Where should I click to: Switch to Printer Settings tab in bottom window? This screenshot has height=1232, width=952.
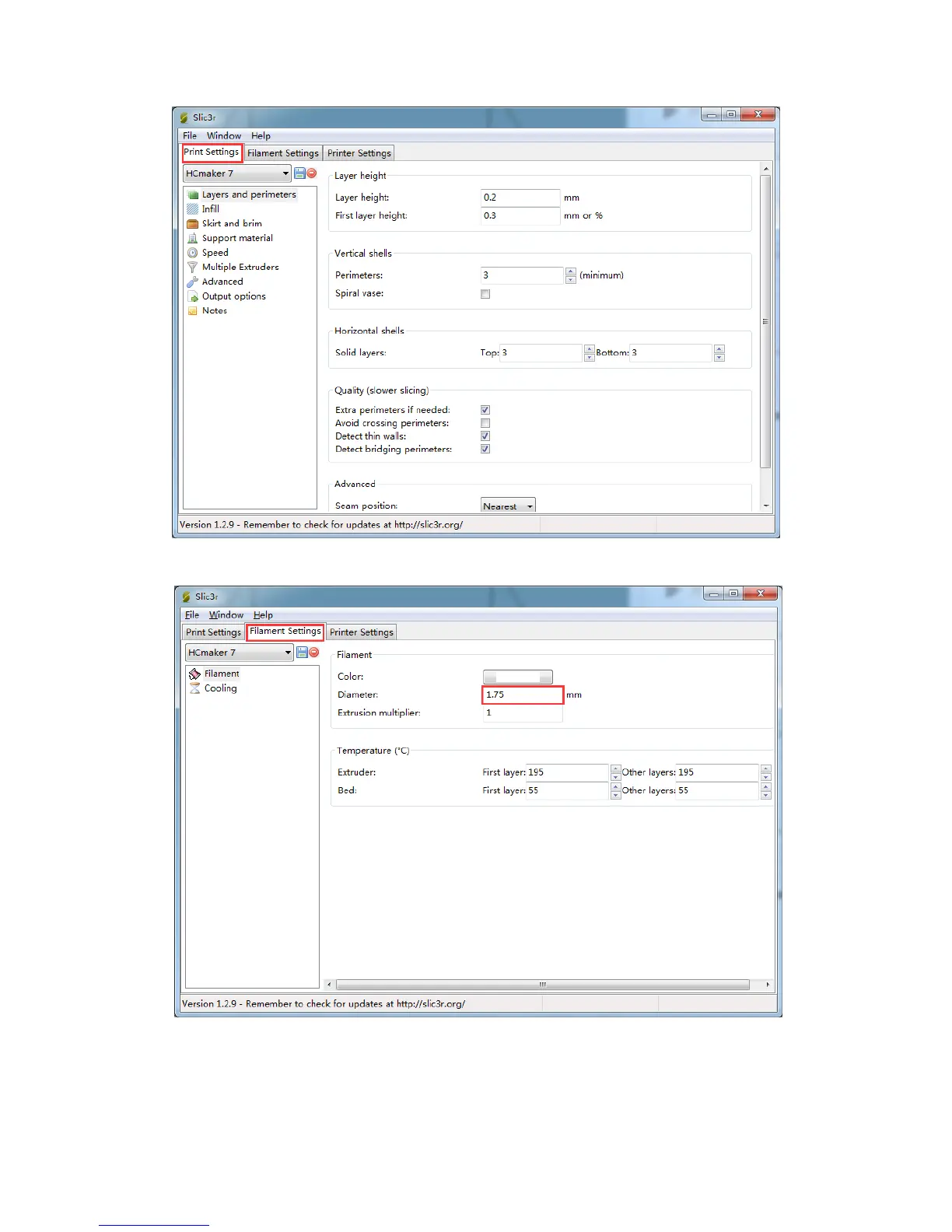click(x=362, y=632)
